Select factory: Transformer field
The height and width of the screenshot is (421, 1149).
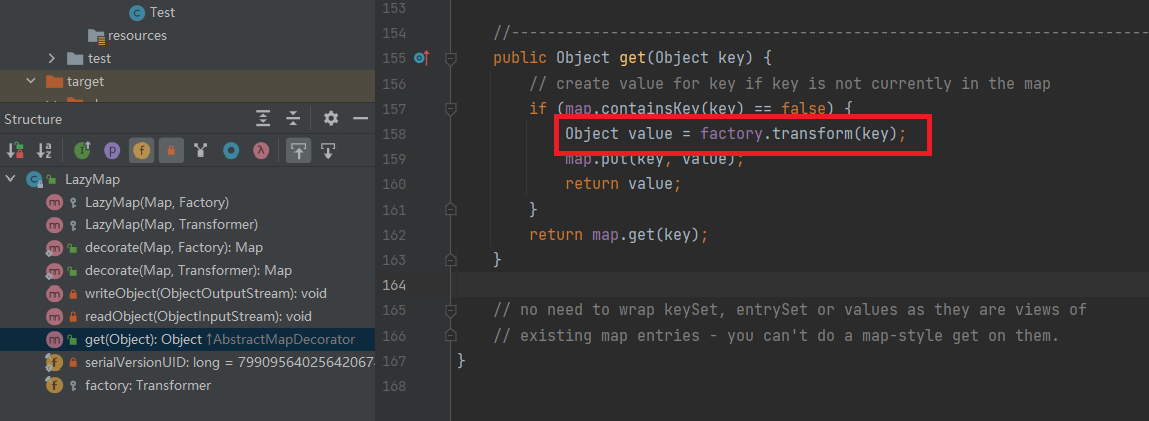click(148, 385)
